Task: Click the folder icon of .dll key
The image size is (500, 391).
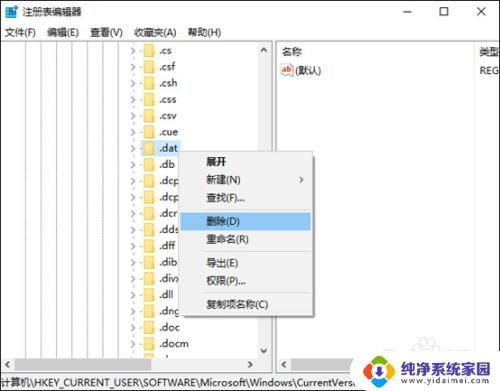Action: pyautogui.click(x=149, y=295)
